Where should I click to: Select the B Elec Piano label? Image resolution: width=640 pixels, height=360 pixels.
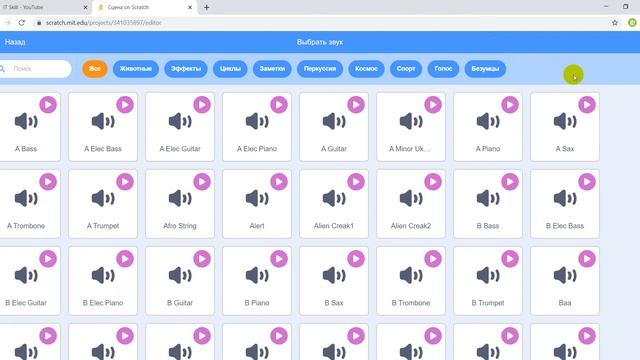[x=103, y=303]
